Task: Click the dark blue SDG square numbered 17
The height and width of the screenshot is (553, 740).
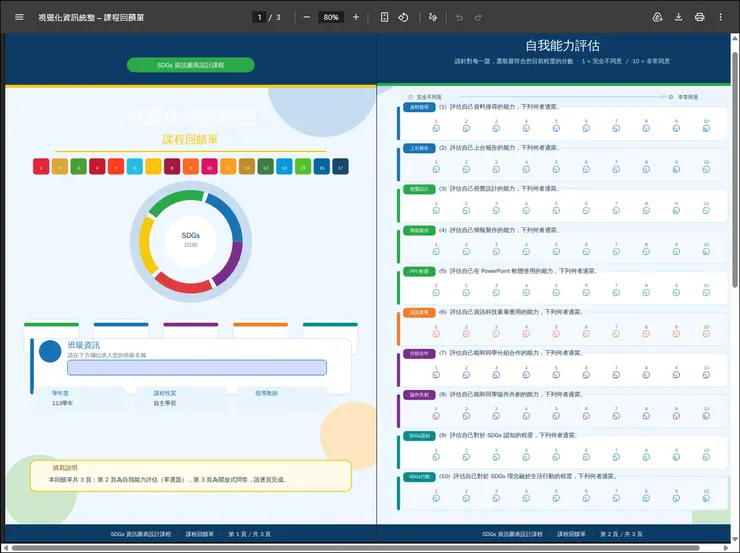Action: click(340, 167)
